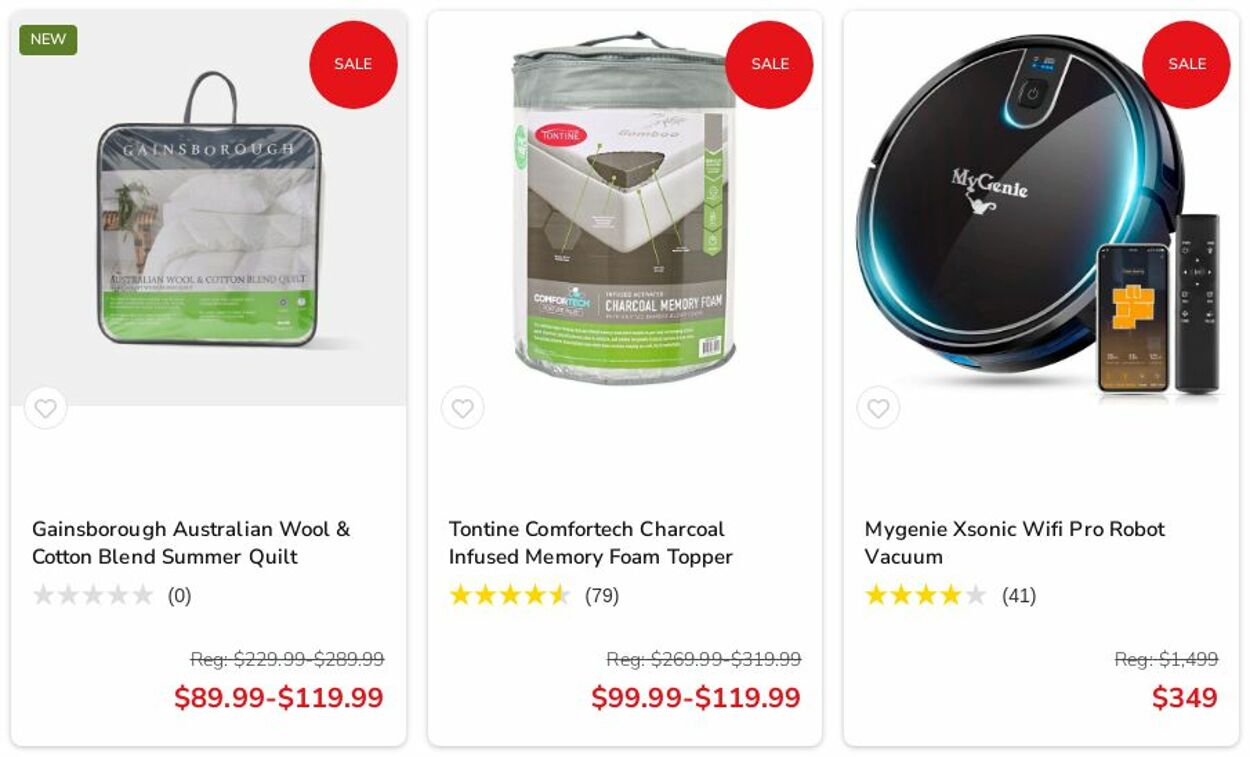The width and height of the screenshot is (1250, 757).
Task: Open Tontine Comfortech Charcoal Memory Foam Topper title
Action: [x=591, y=543]
